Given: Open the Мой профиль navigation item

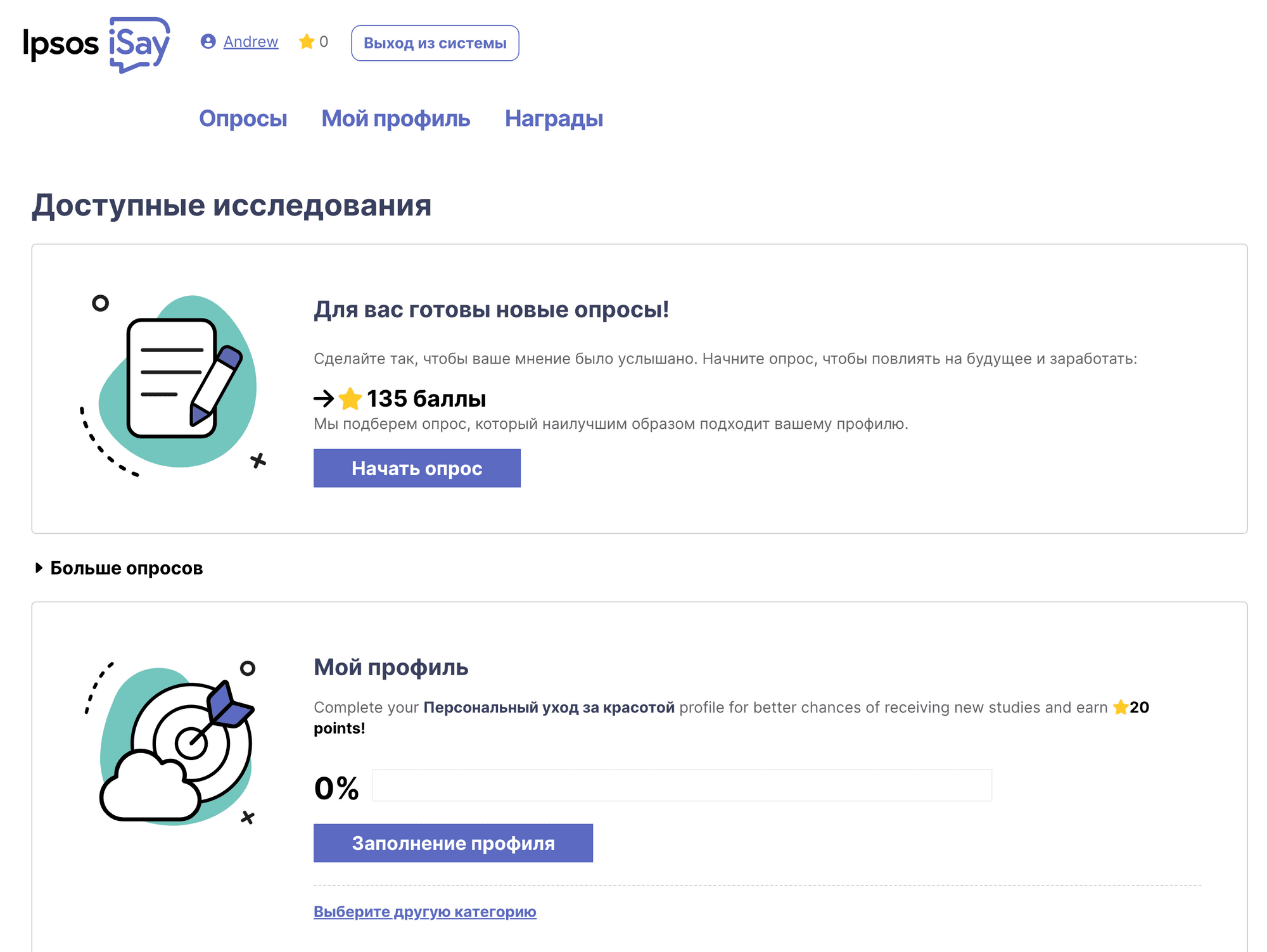Looking at the screenshot, I should pyautogui.click(x=395, y=118).
